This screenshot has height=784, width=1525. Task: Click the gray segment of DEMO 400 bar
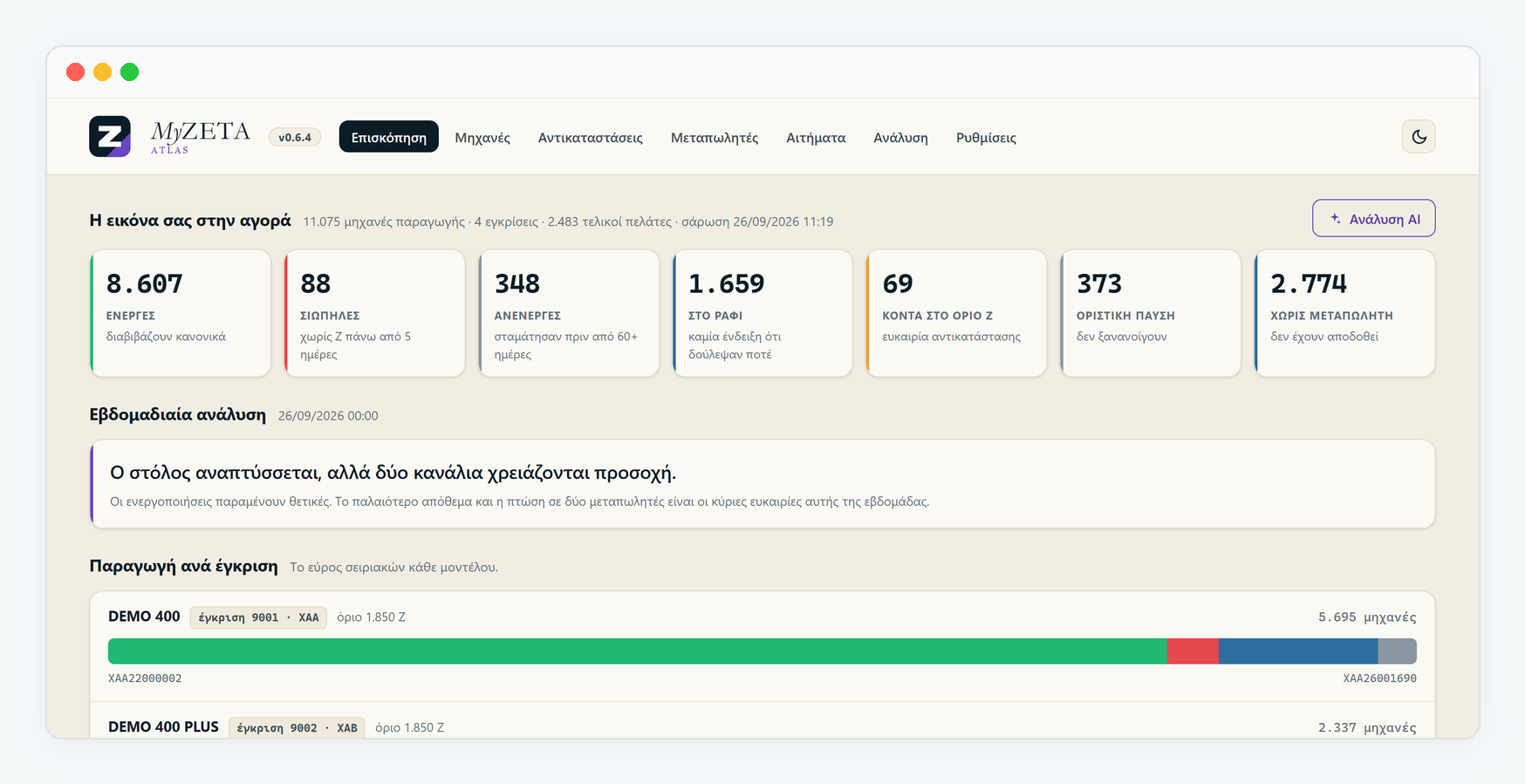[1398, 651]
